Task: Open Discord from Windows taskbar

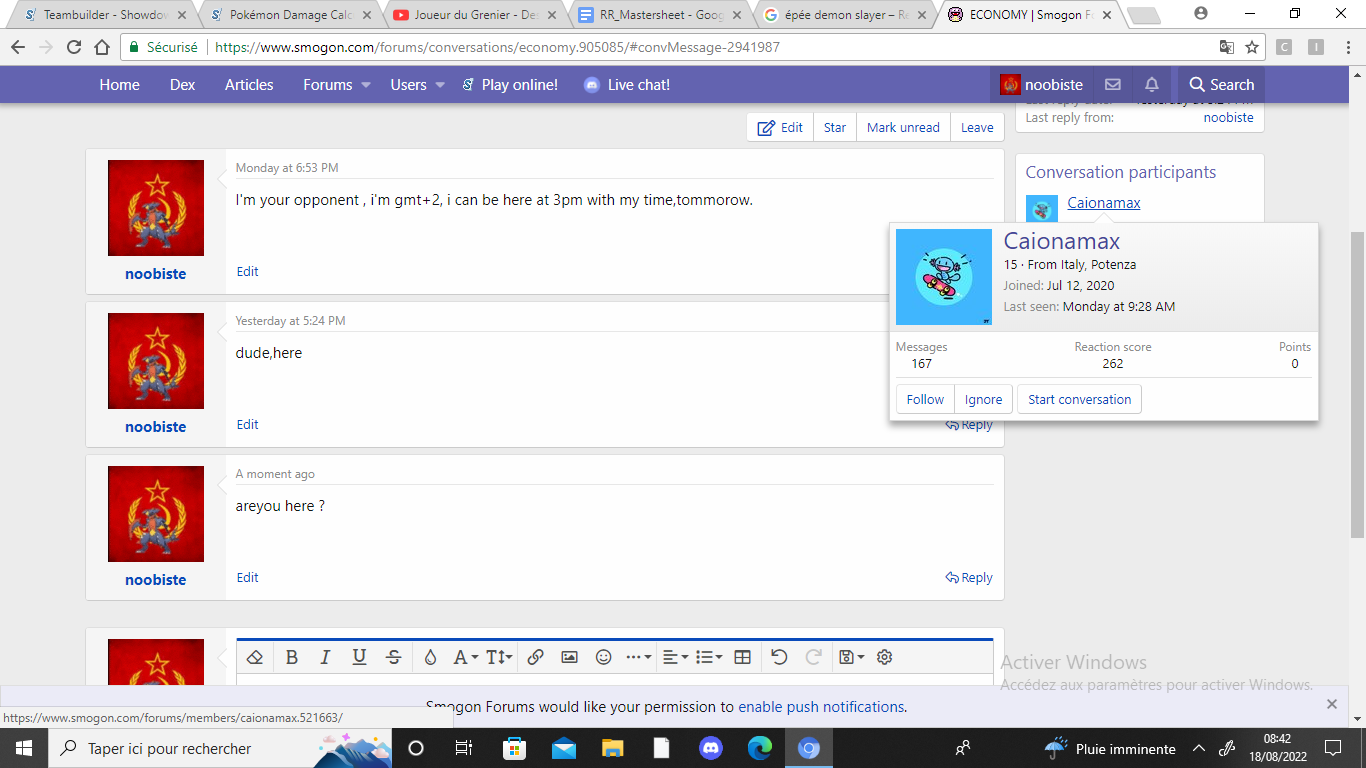Action: tap(711, 748)
